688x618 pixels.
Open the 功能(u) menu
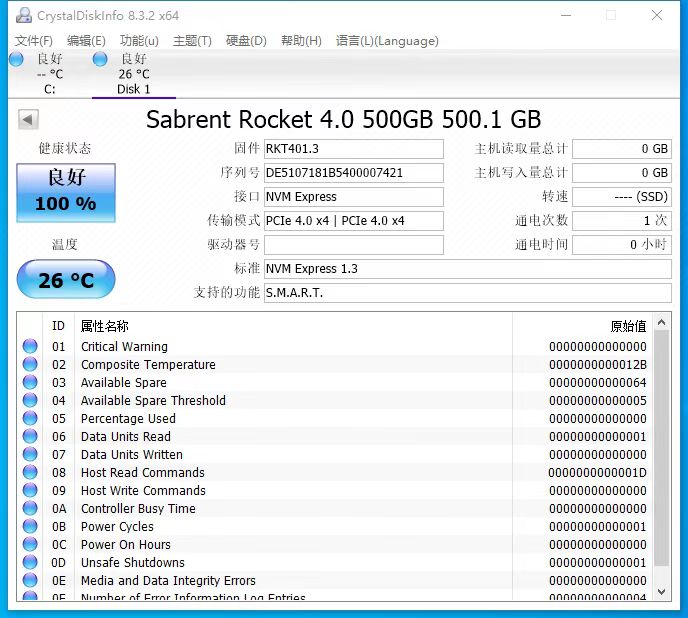pyautogui.click(x=139, y=41)
